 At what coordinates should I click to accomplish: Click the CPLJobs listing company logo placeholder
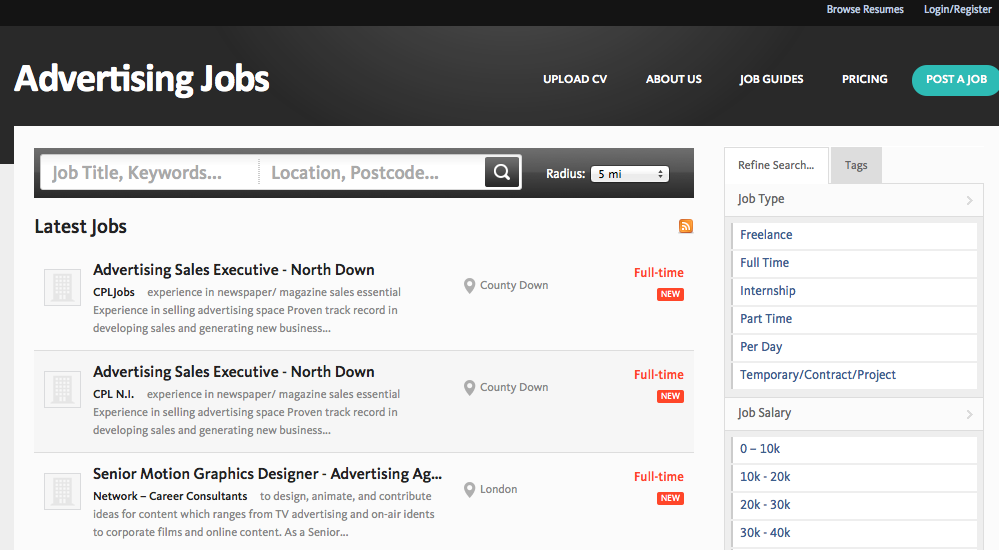(x=62, y=287)
